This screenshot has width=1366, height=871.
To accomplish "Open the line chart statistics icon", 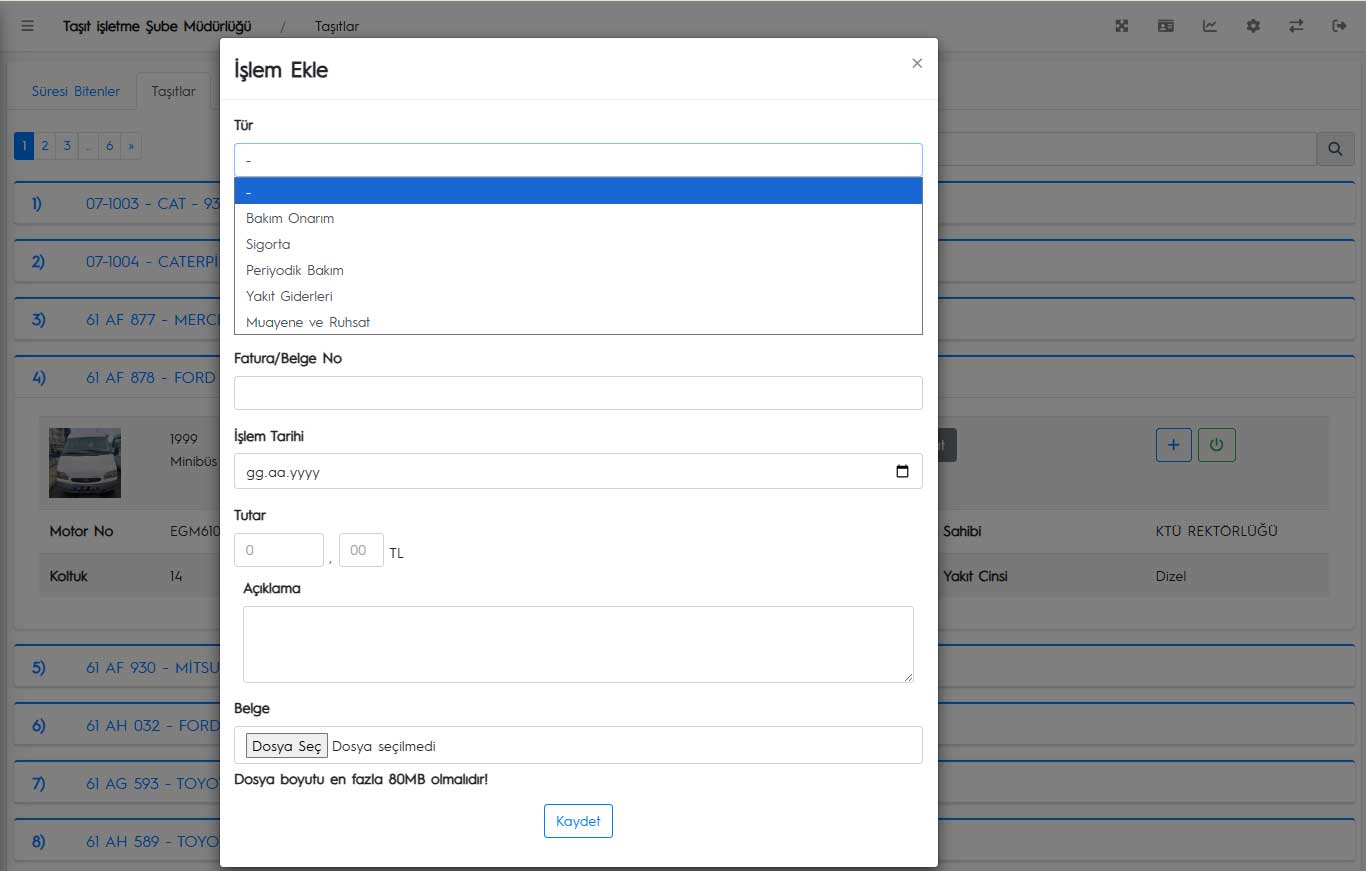I will tap(1210, 26).
